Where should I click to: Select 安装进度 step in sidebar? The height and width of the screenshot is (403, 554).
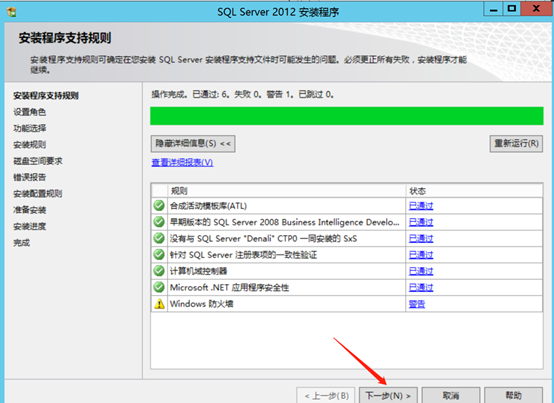(x=30, y=226)
